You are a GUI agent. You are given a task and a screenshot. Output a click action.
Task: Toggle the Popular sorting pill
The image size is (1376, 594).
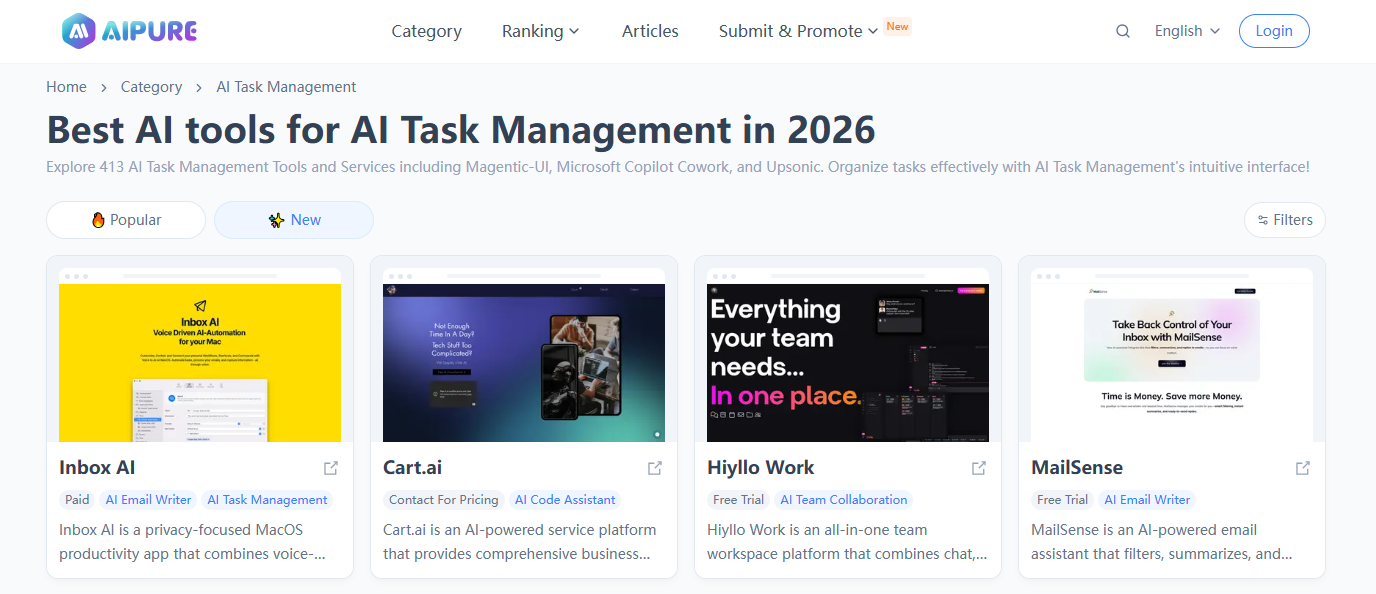click(125, 219)
